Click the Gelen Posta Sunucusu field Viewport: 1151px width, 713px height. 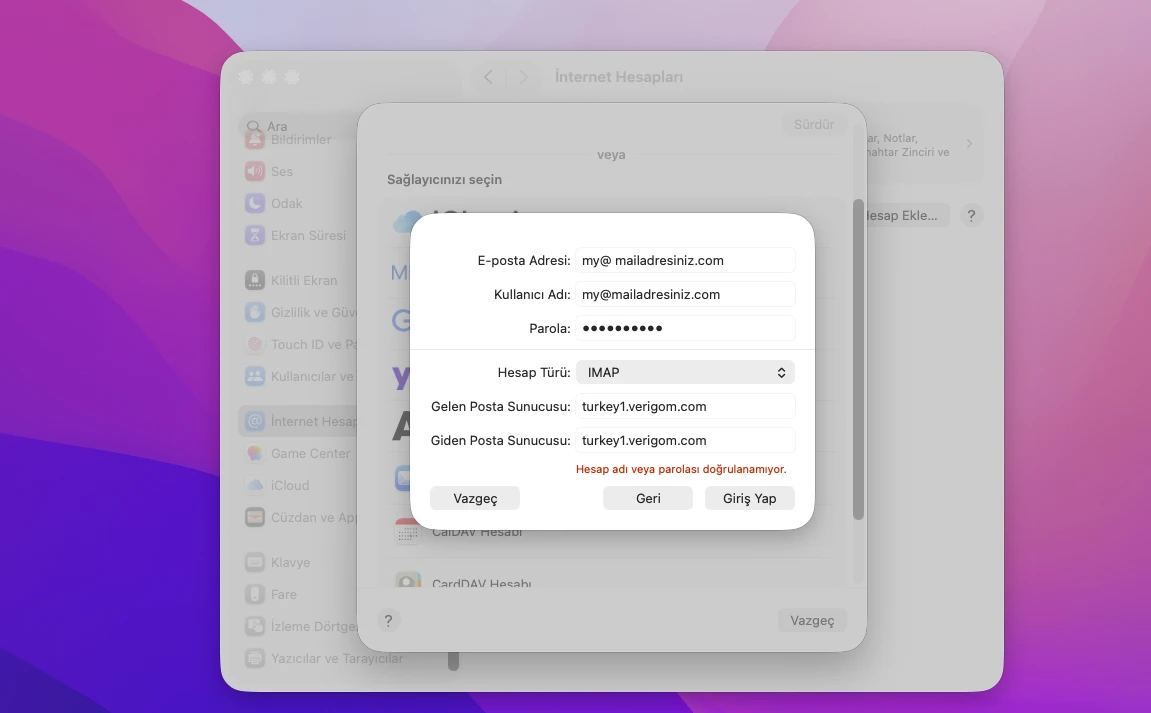[685, 407]
